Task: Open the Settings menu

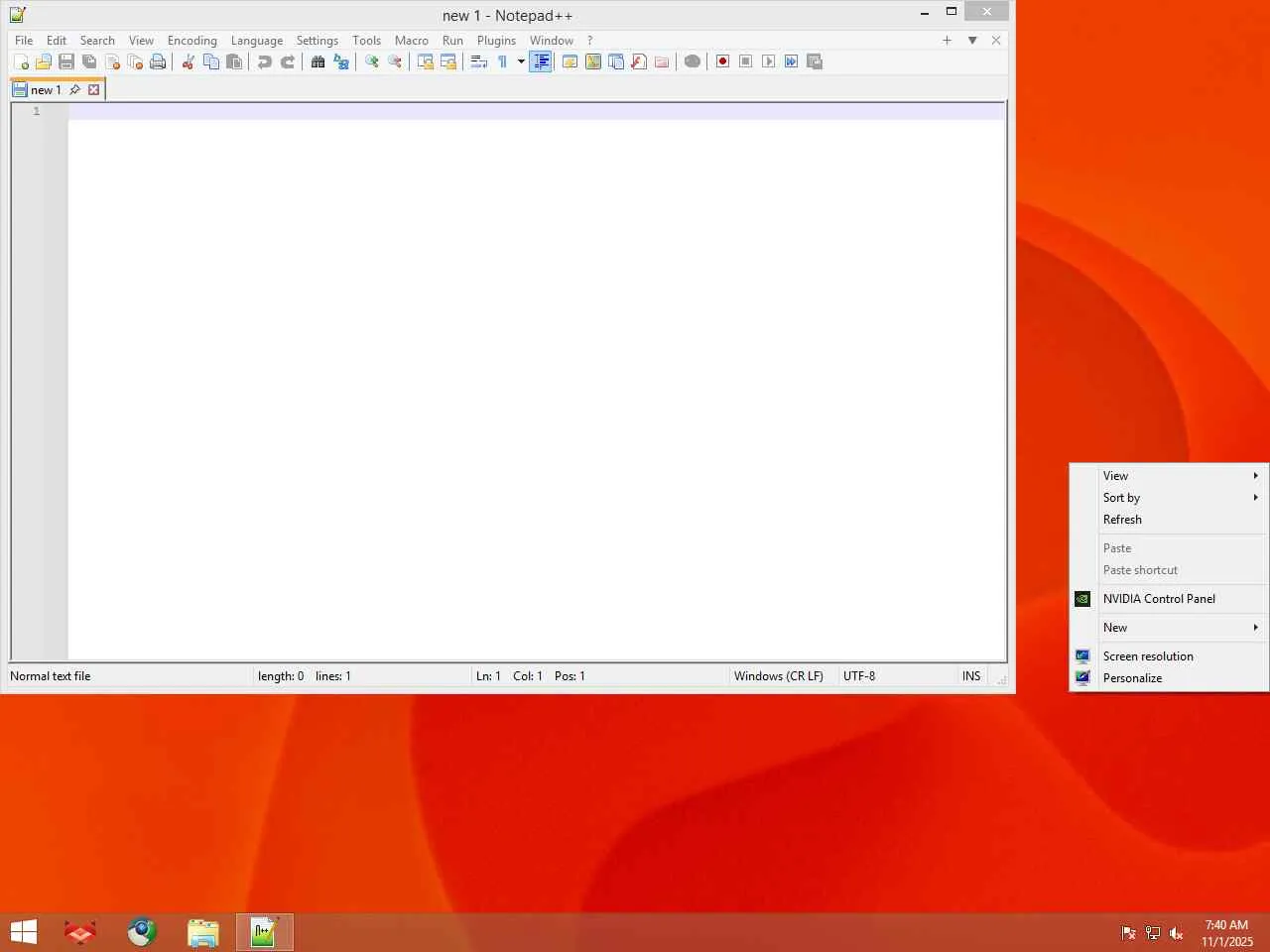Action: (x=317, y=41)
